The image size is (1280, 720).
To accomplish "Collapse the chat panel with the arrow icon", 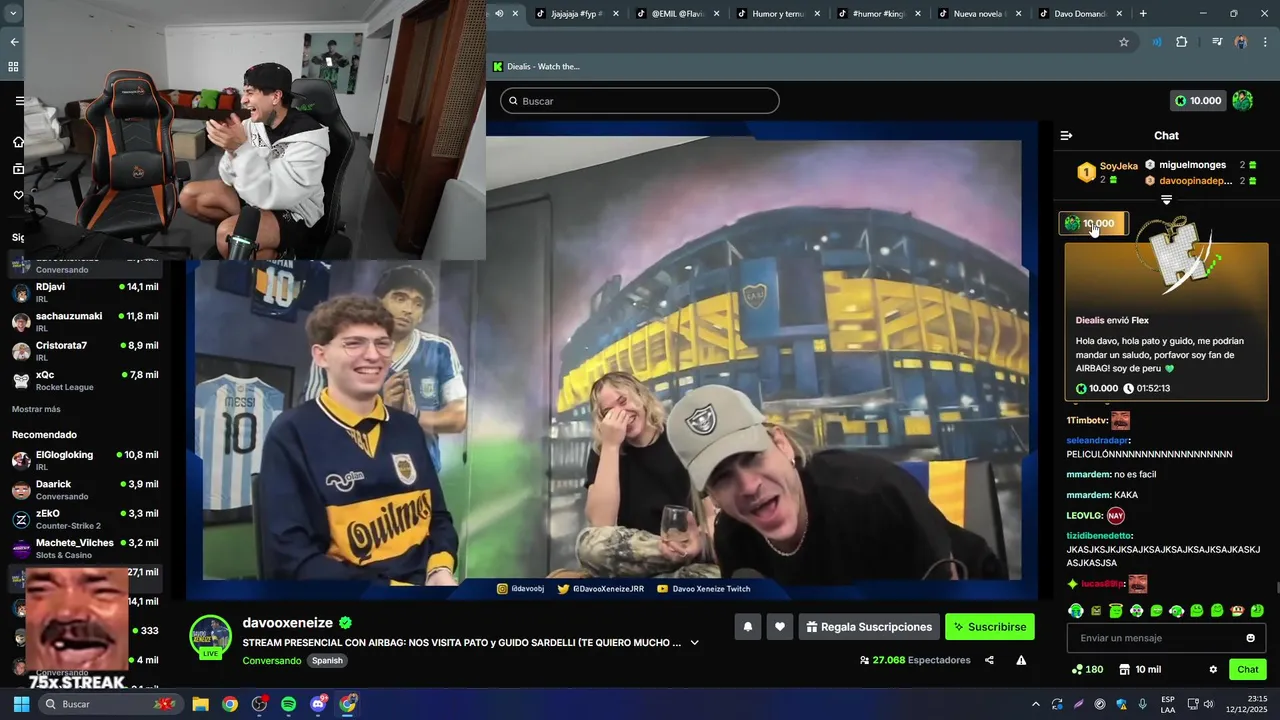I will pos(1066,135).
